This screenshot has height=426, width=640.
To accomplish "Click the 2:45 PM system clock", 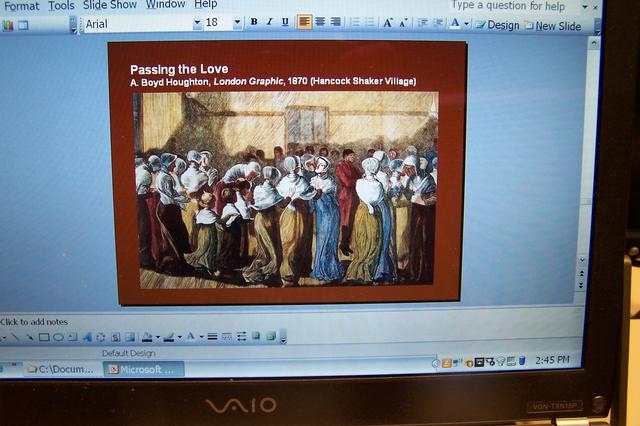I will (x=552, y=360).
